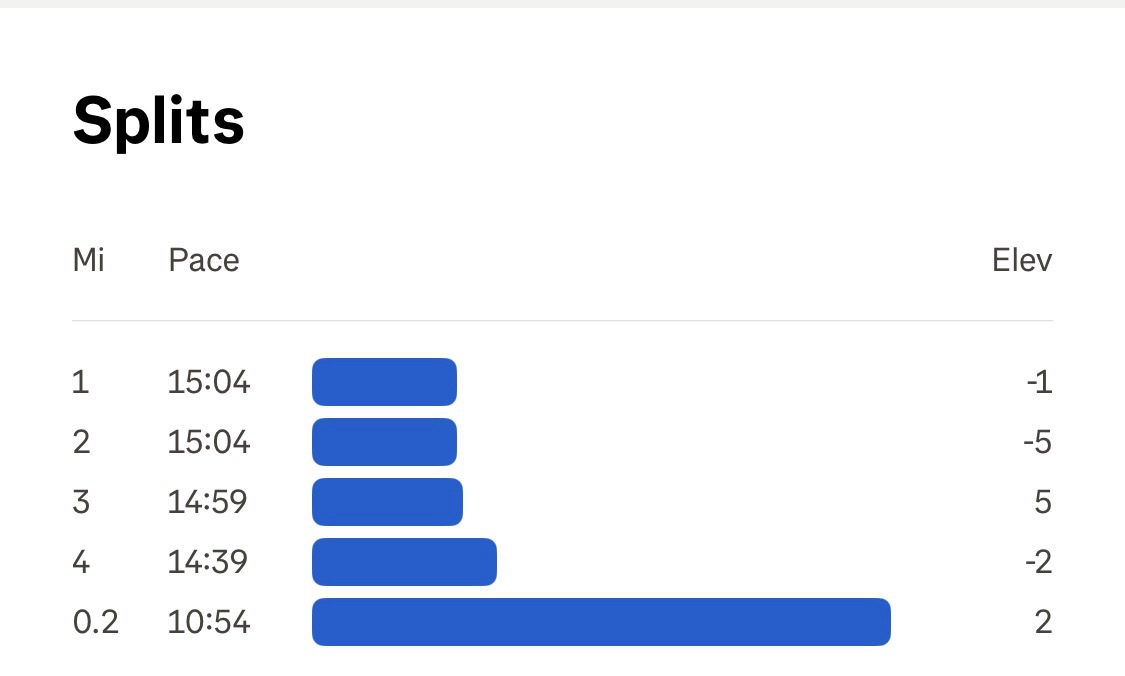Click the 14:59 pace value
Image resolution: width=1125 pixels, height=676 pixels.
(x=209, y=502)
